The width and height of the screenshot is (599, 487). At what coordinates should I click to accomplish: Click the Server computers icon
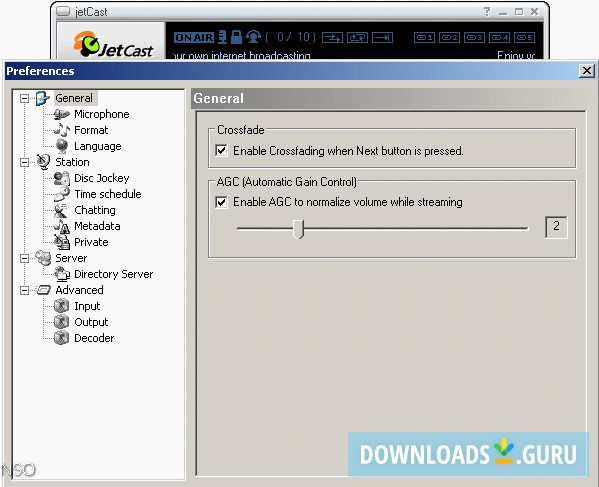click(x=43, y=258)
